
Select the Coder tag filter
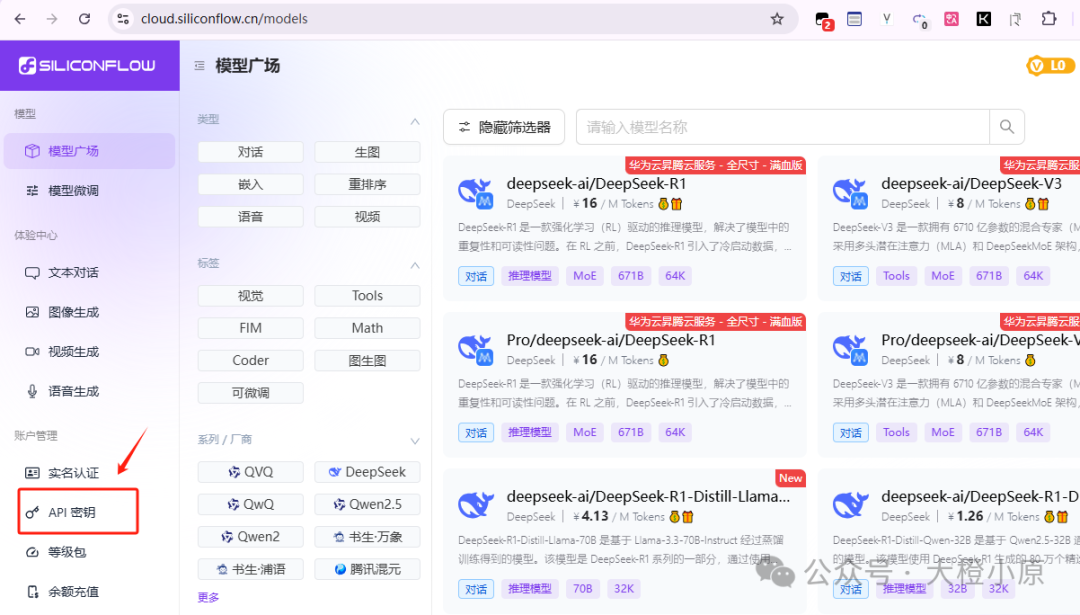point(251,361)
